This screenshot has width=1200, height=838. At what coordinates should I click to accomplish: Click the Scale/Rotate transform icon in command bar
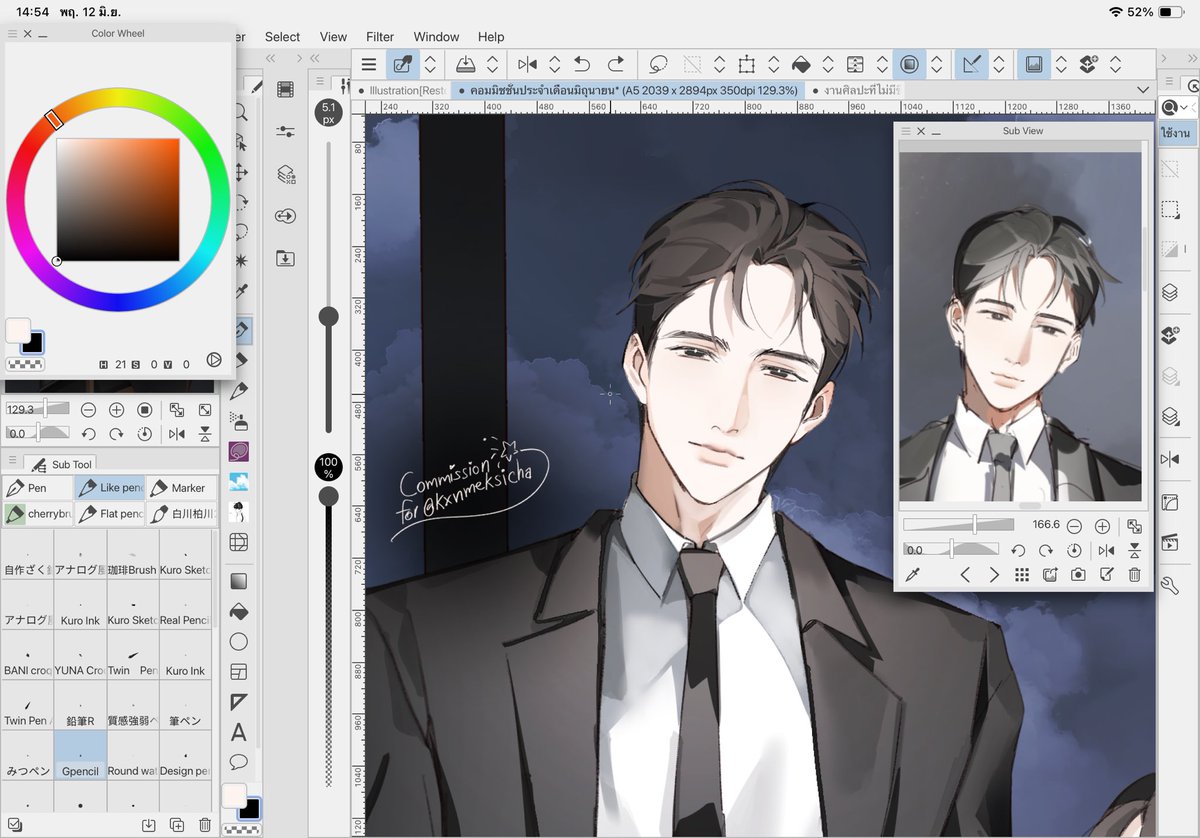(x=746, y=64)
